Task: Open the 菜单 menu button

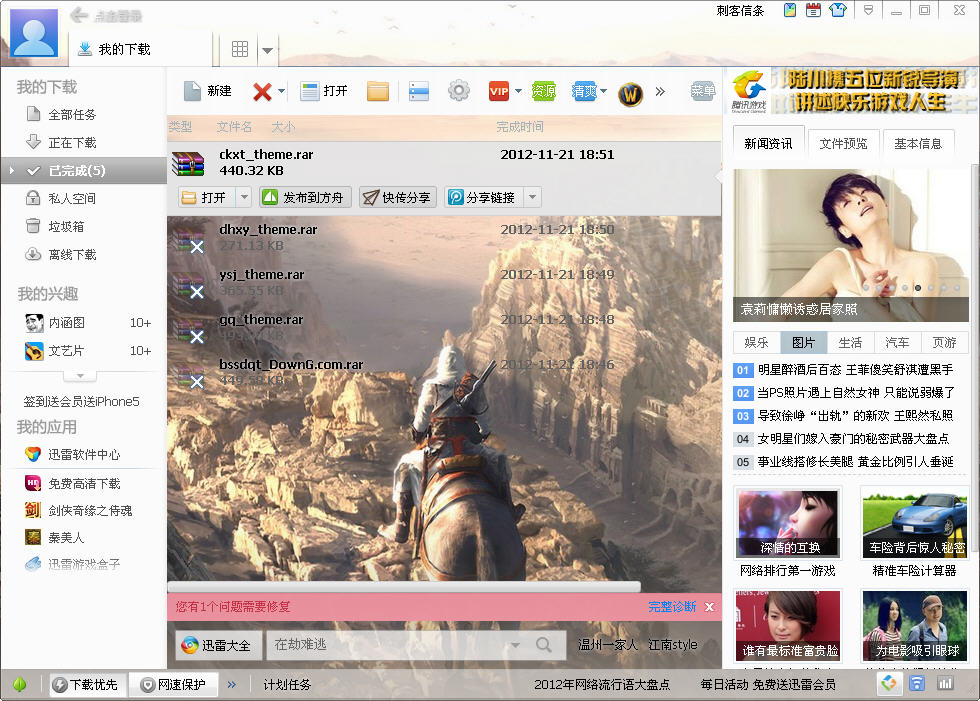Action: pyautogui.click(x=703, y=91)
